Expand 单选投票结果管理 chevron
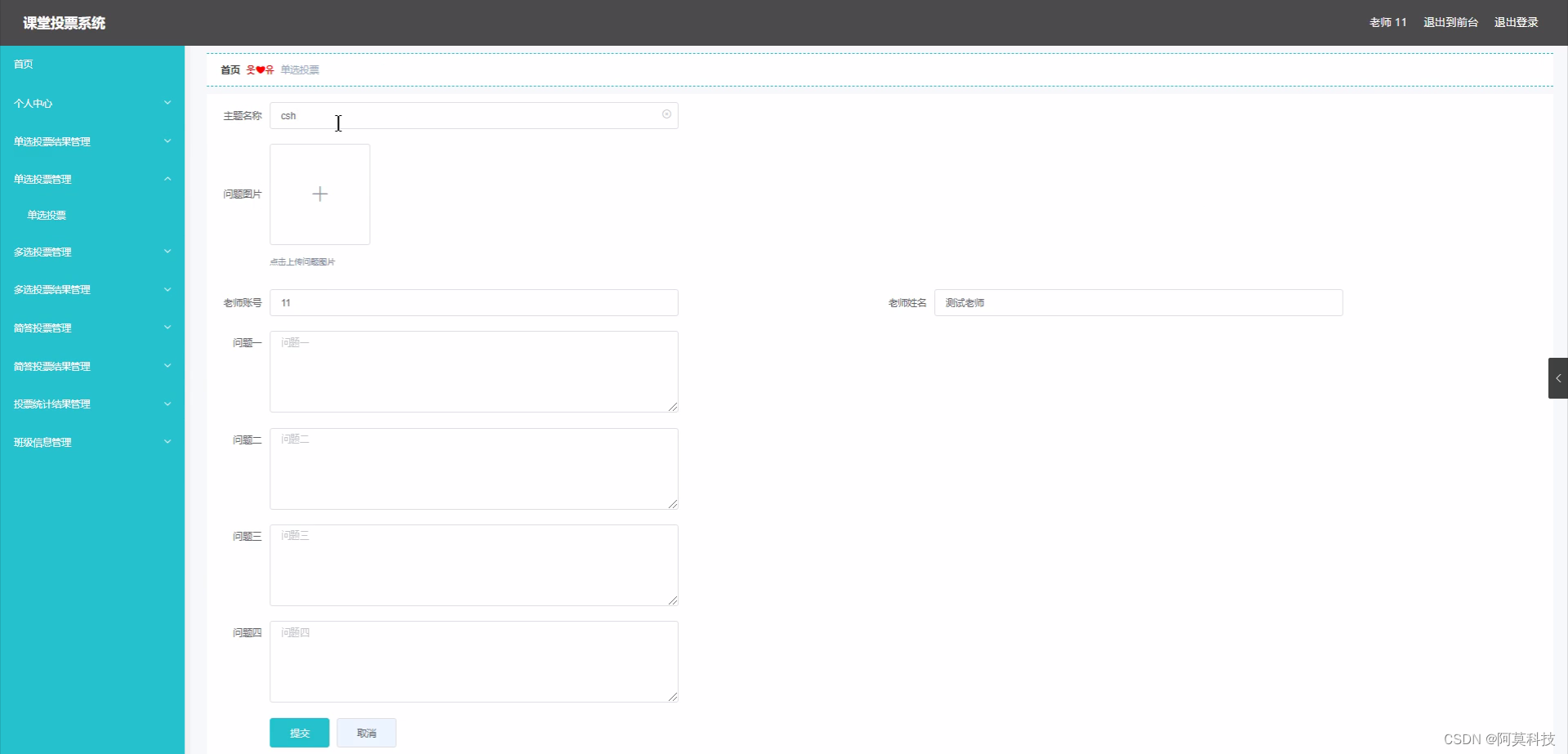Viewport: 1568px width, 754px height. [x=167, y=141]
